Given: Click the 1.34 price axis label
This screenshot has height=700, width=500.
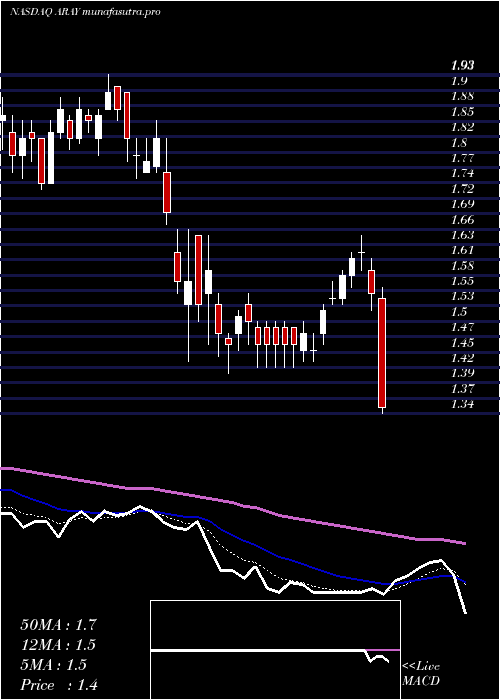Looking at the screenshot, I should (462, 404).
